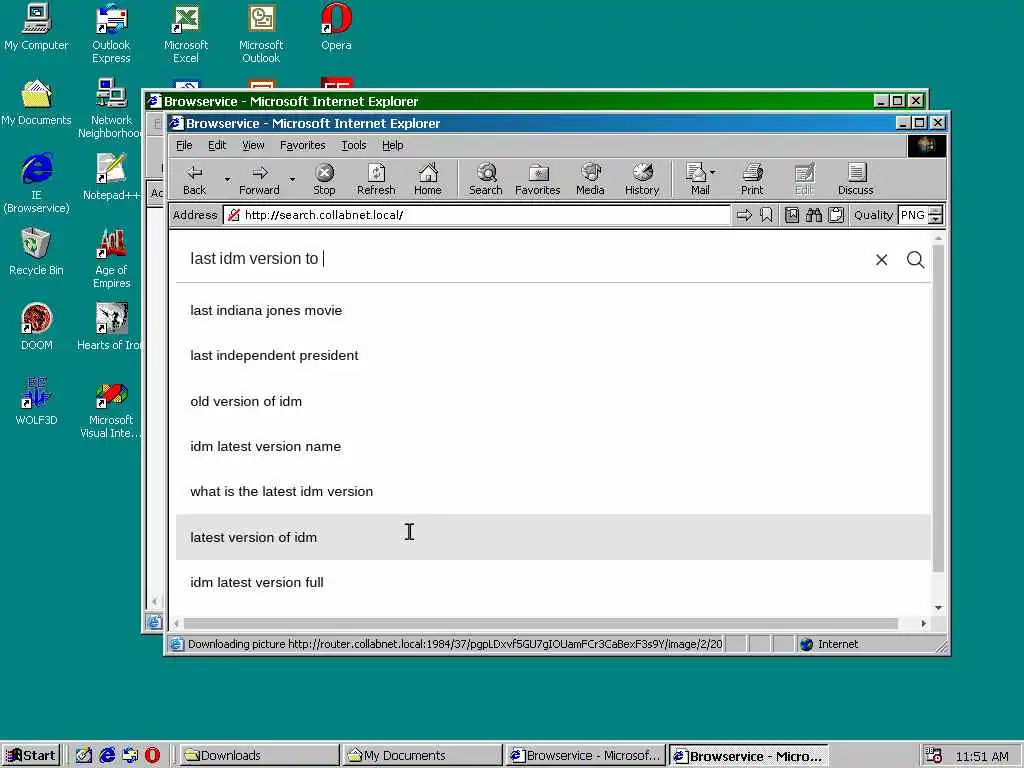Screen dimensions: 1024x768
Task: Open the File menu
Action: coord(184,145)
